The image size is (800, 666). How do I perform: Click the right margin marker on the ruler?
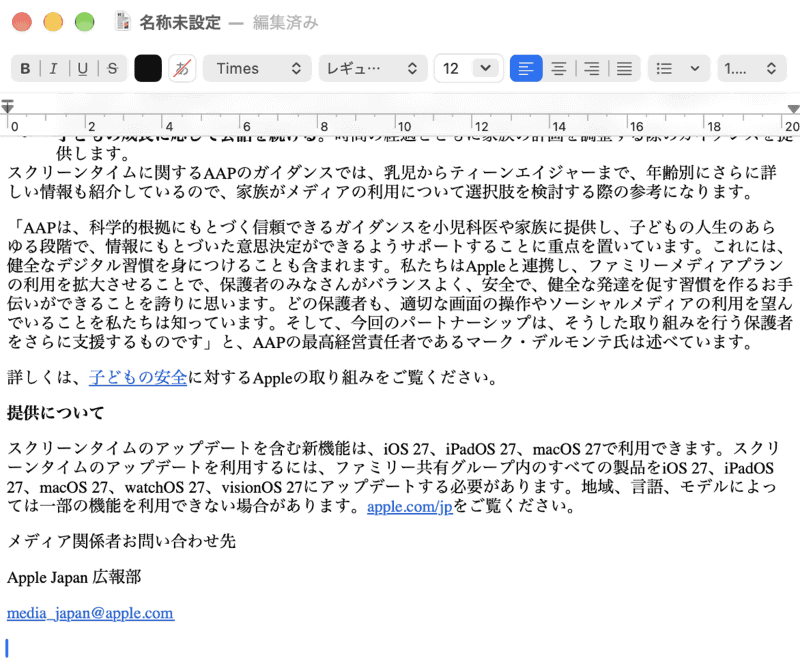(793, 108)
